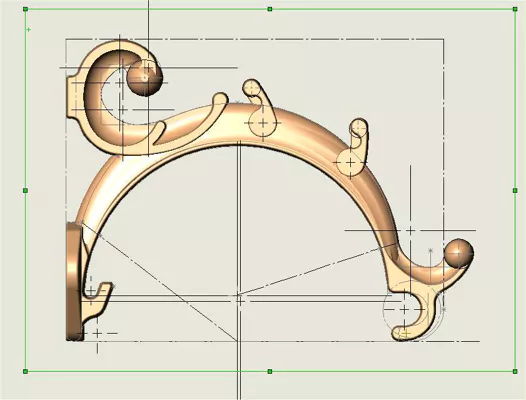Click the small green plus origin marker
The image size is (526, 400).
(29, 30)
